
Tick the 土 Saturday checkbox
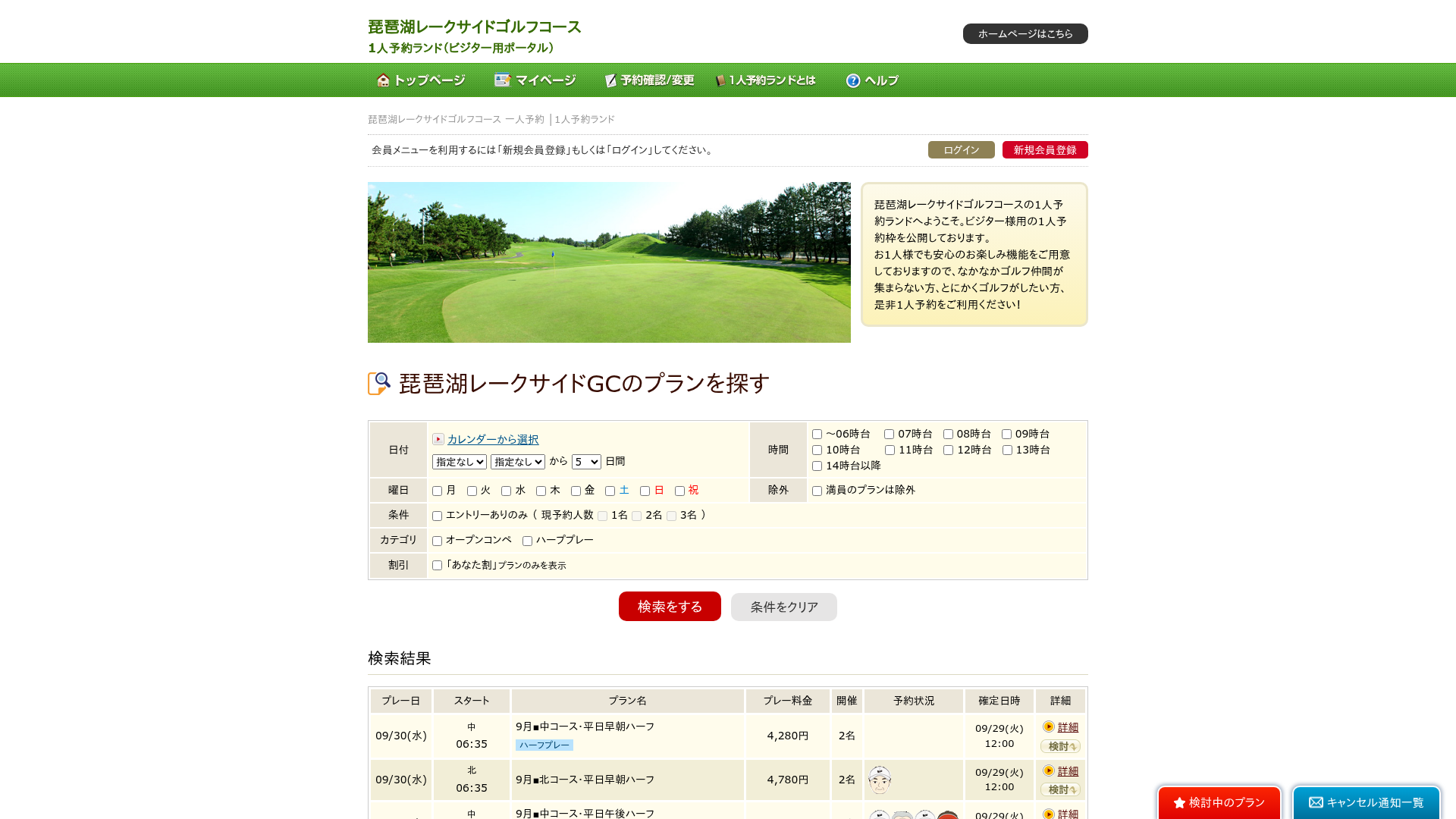pos(610,491)
